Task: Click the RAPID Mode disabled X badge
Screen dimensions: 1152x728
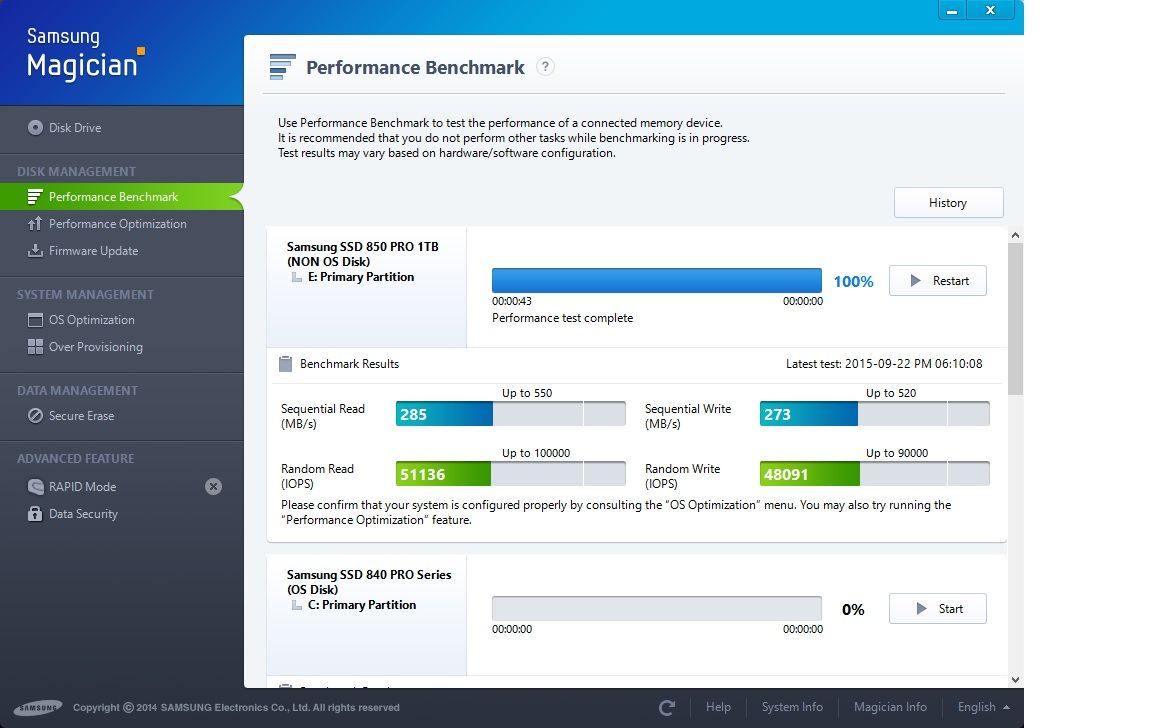Action: [x=213, y=486]
